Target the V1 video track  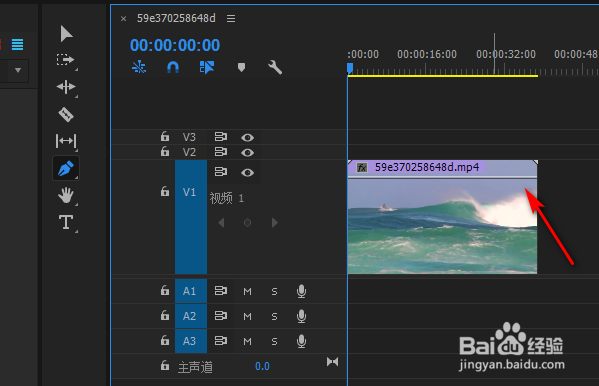(191, 217)
